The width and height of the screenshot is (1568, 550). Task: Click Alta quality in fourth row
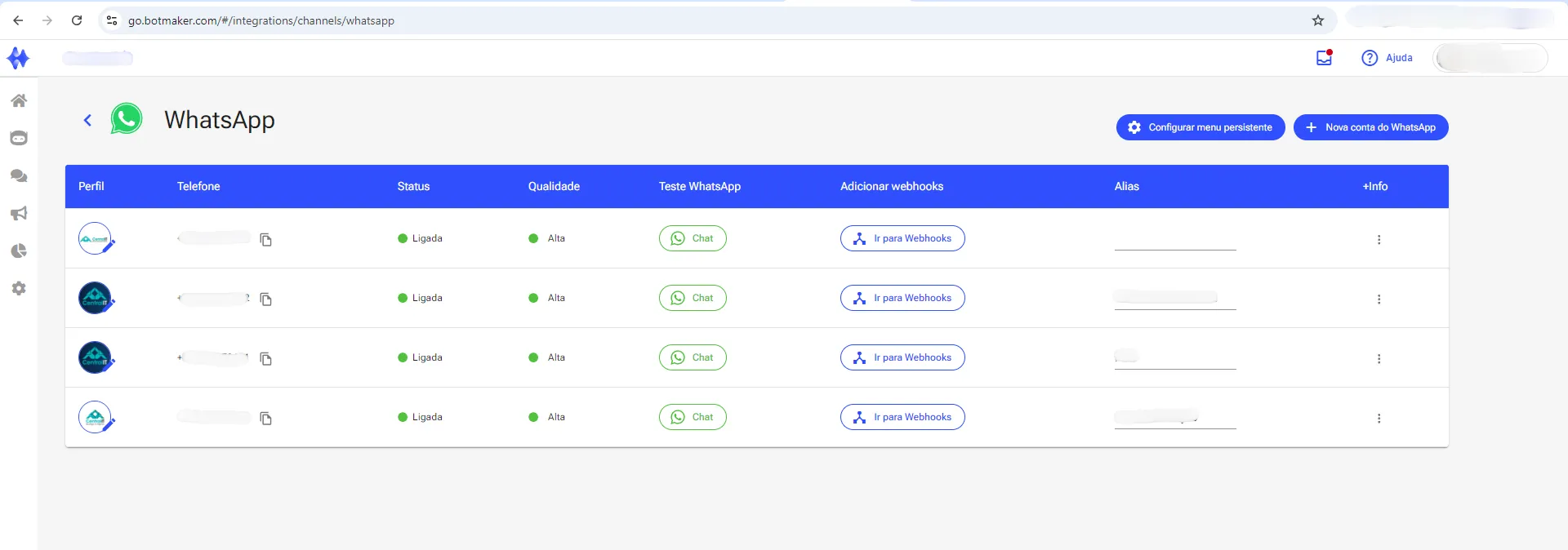547,417
